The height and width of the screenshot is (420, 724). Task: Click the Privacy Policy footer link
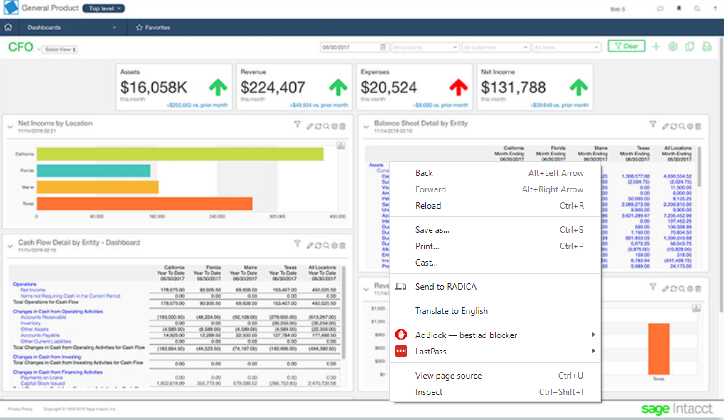click(20, 409)
